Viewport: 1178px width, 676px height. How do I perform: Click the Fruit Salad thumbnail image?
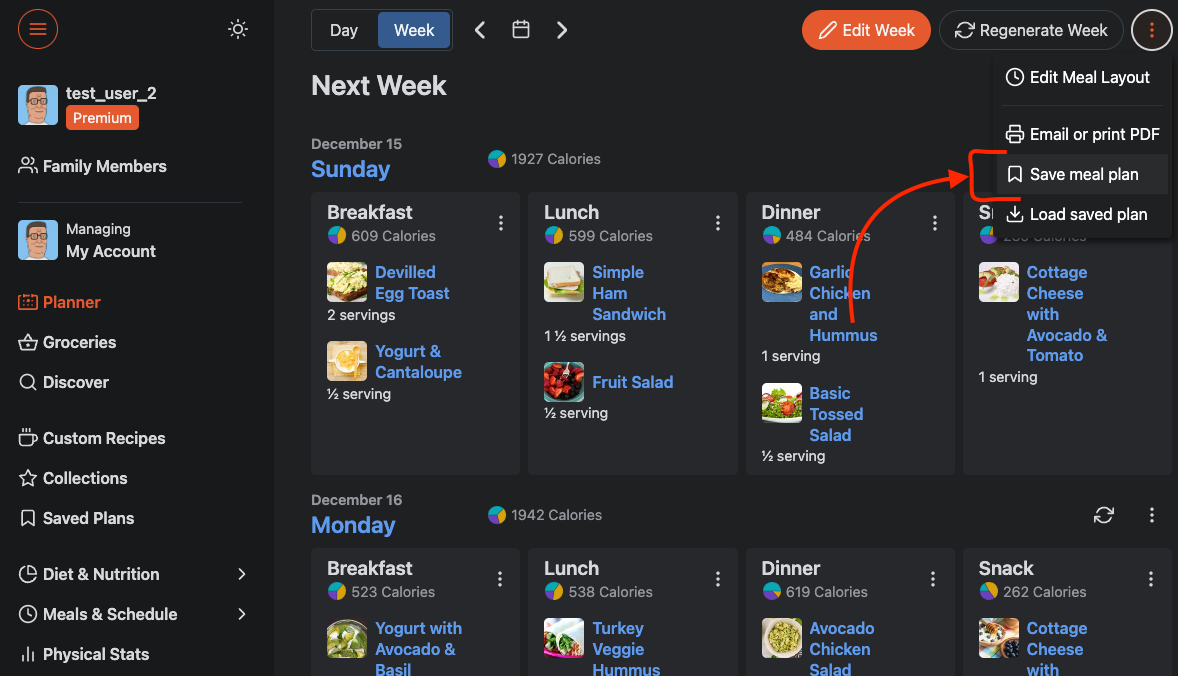coord(564,382)
